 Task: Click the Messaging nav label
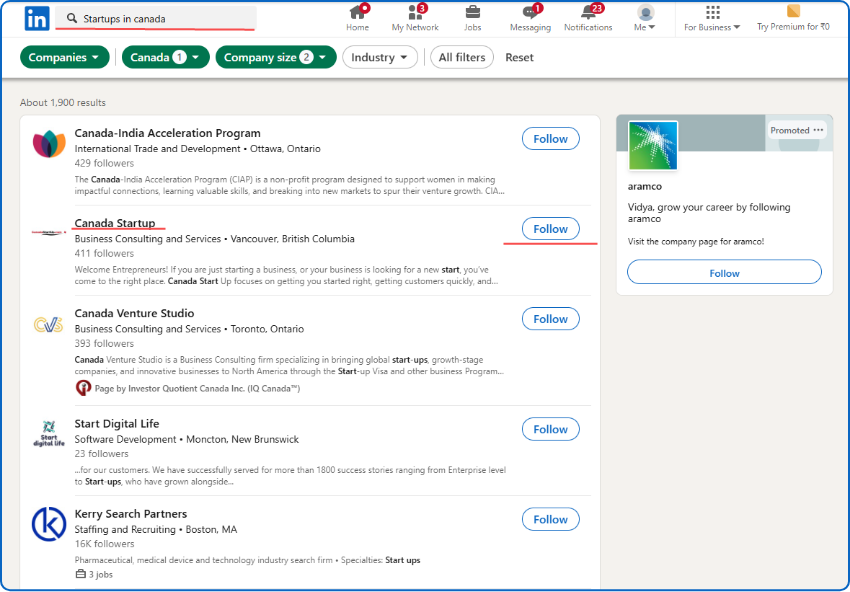[530, 27]
